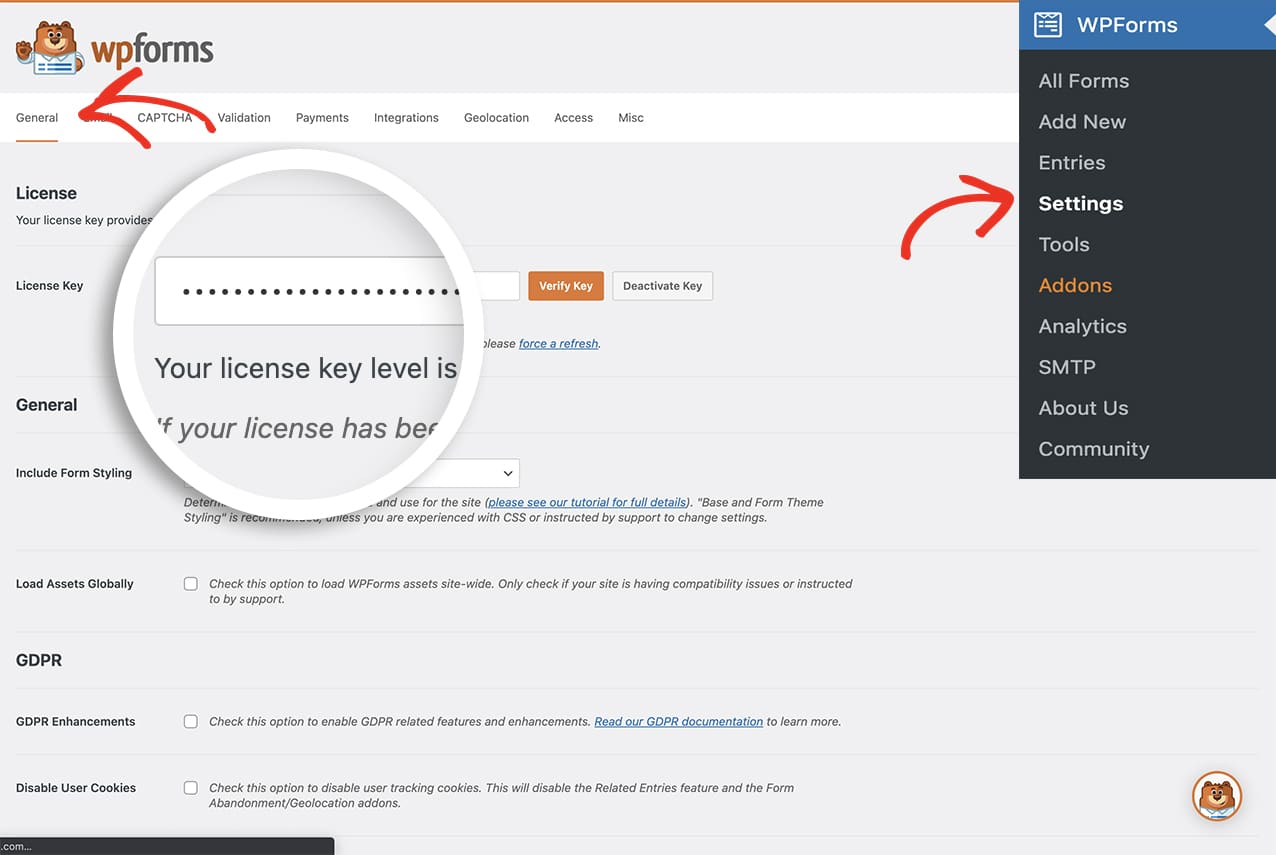Click the License Key label
Image resolution: width=1276 pixels, height=855 pixels.
(x=49, y=286)
